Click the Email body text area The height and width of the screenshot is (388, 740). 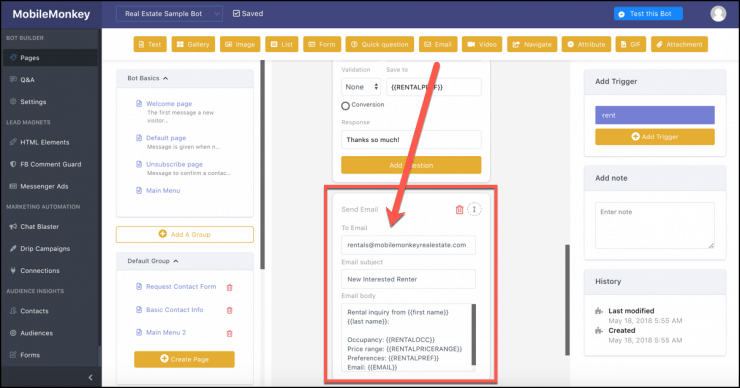(x=406, y=337)
